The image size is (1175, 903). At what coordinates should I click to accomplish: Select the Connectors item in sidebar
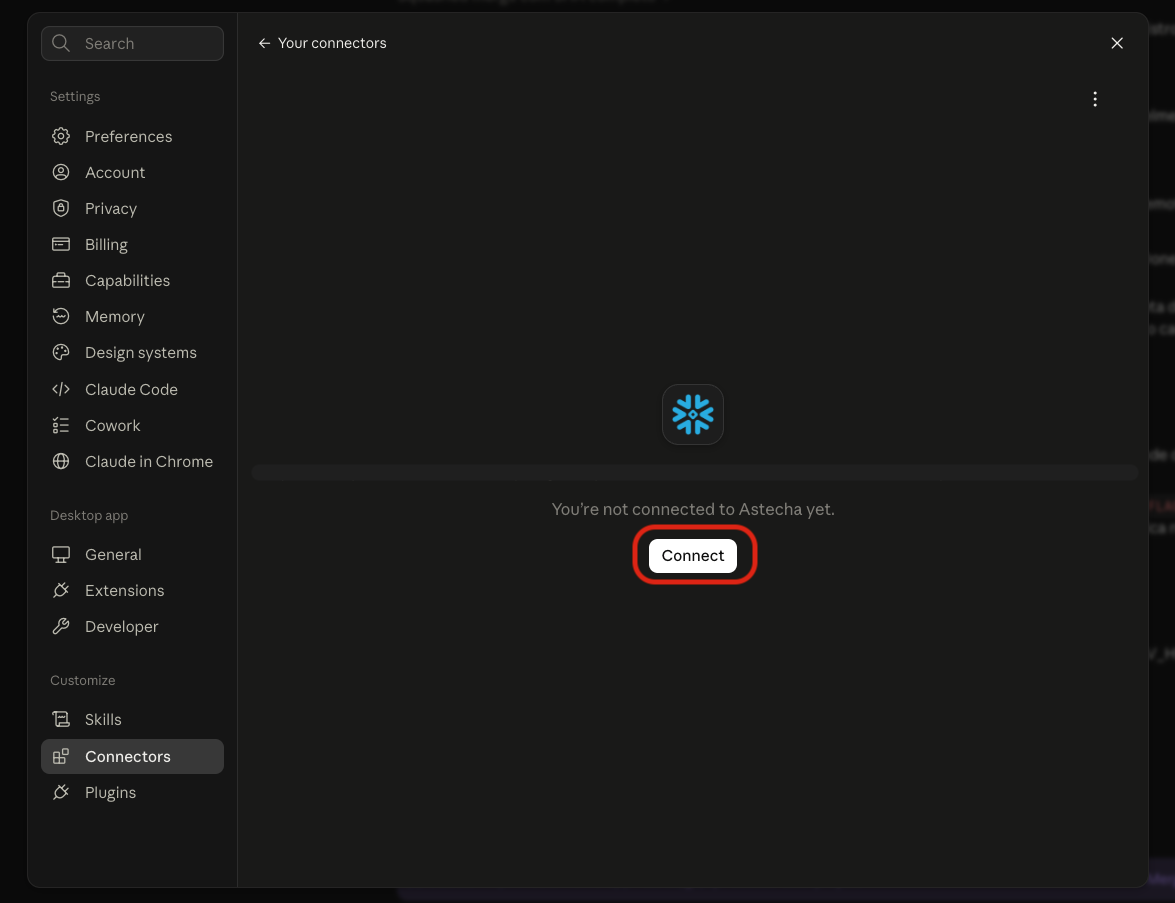[x=132, y=757]
